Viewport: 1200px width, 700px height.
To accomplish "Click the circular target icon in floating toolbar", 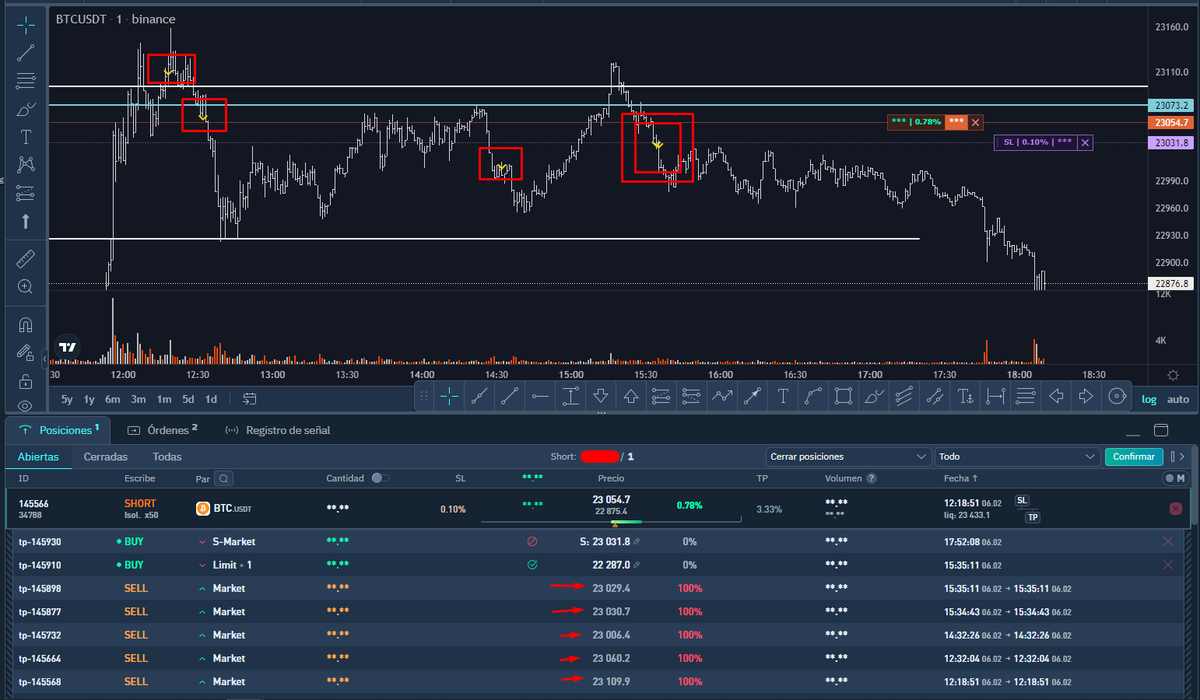I will point(1116,396).
